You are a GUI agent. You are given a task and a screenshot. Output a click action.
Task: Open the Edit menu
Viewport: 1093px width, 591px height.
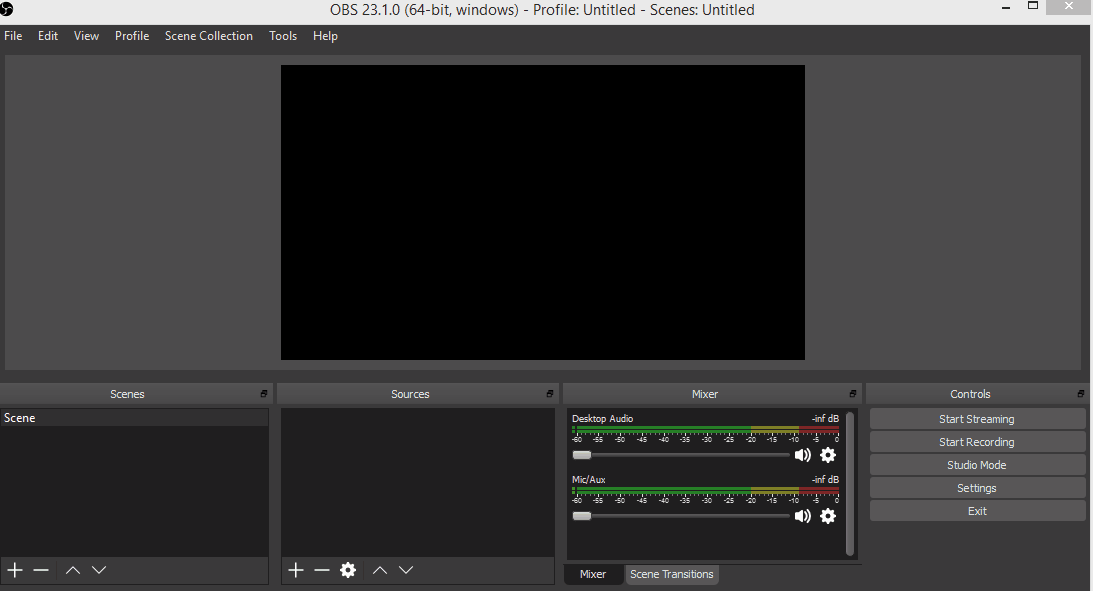pos(47,36)
